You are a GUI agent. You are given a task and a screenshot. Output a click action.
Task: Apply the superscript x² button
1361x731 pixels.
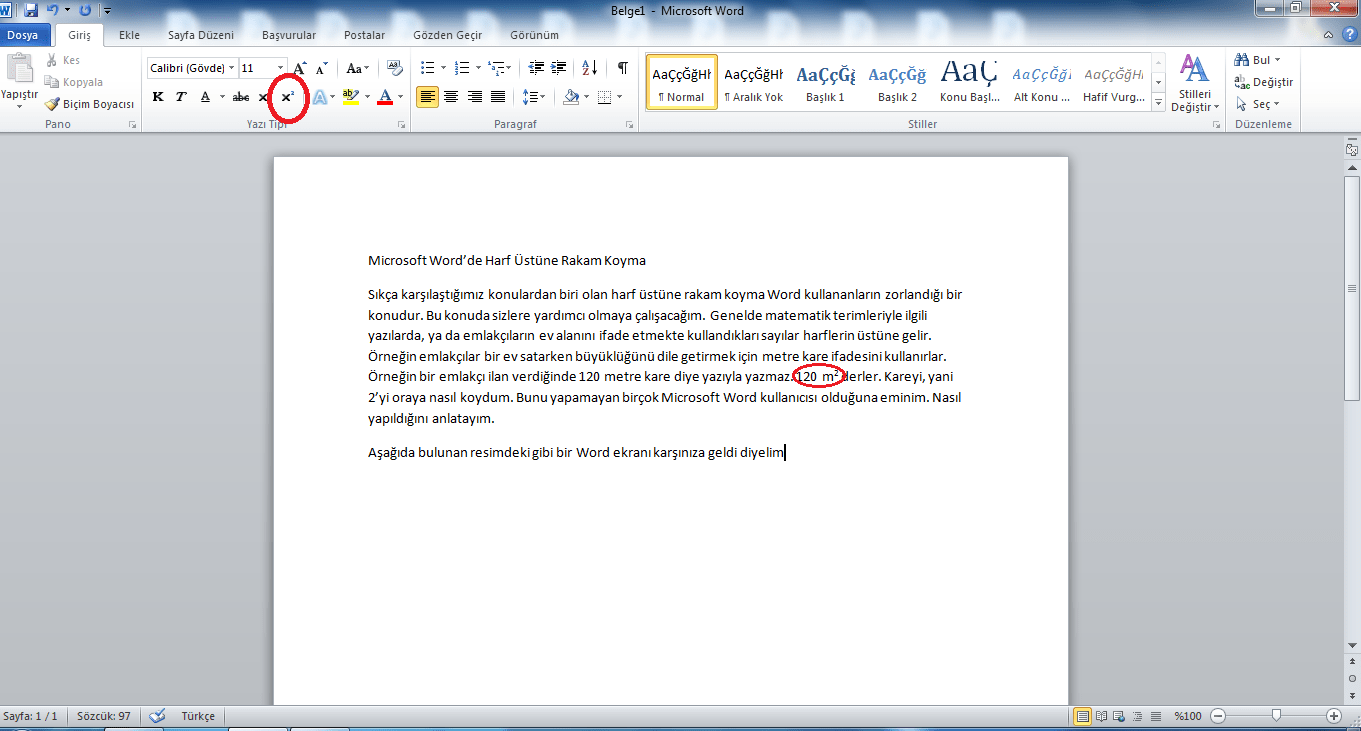pos(287,97)
